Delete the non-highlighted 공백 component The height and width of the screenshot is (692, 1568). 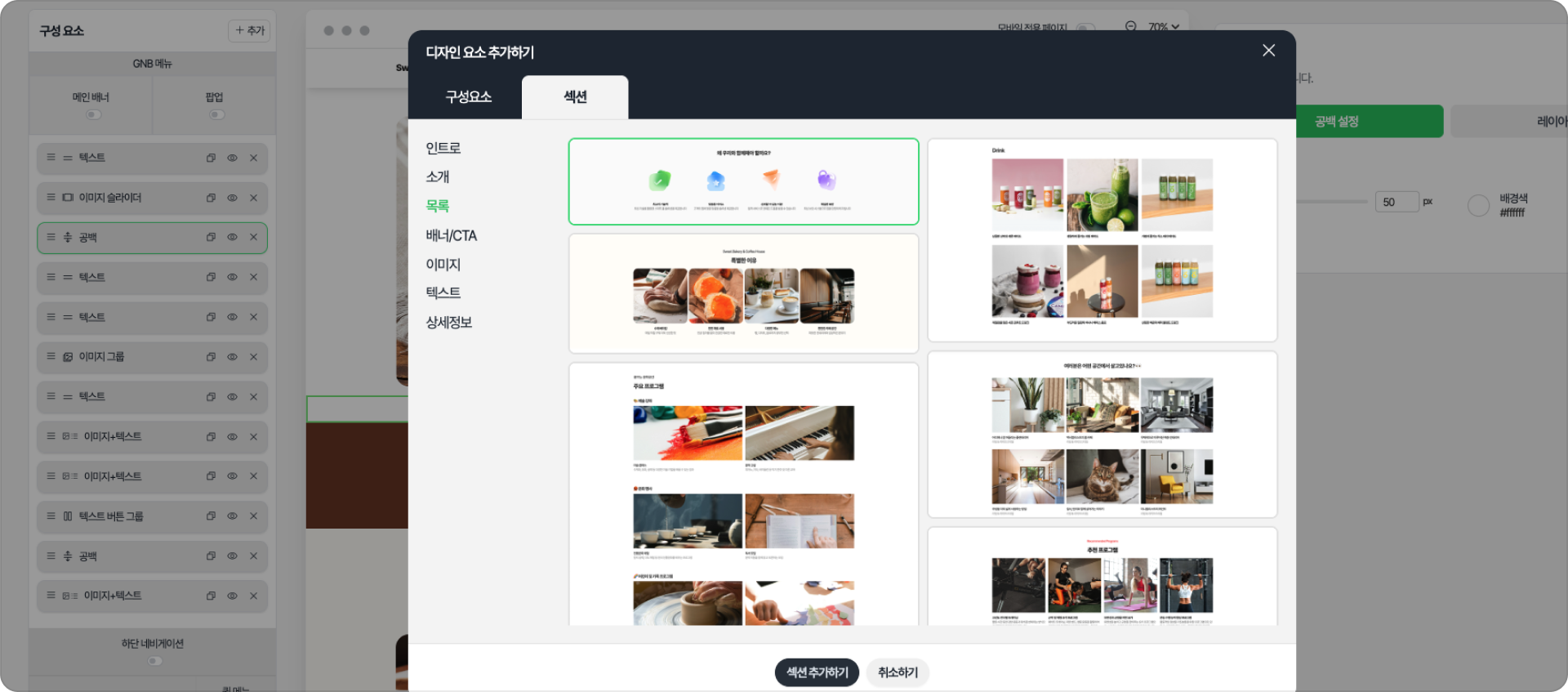pos(254,556)
